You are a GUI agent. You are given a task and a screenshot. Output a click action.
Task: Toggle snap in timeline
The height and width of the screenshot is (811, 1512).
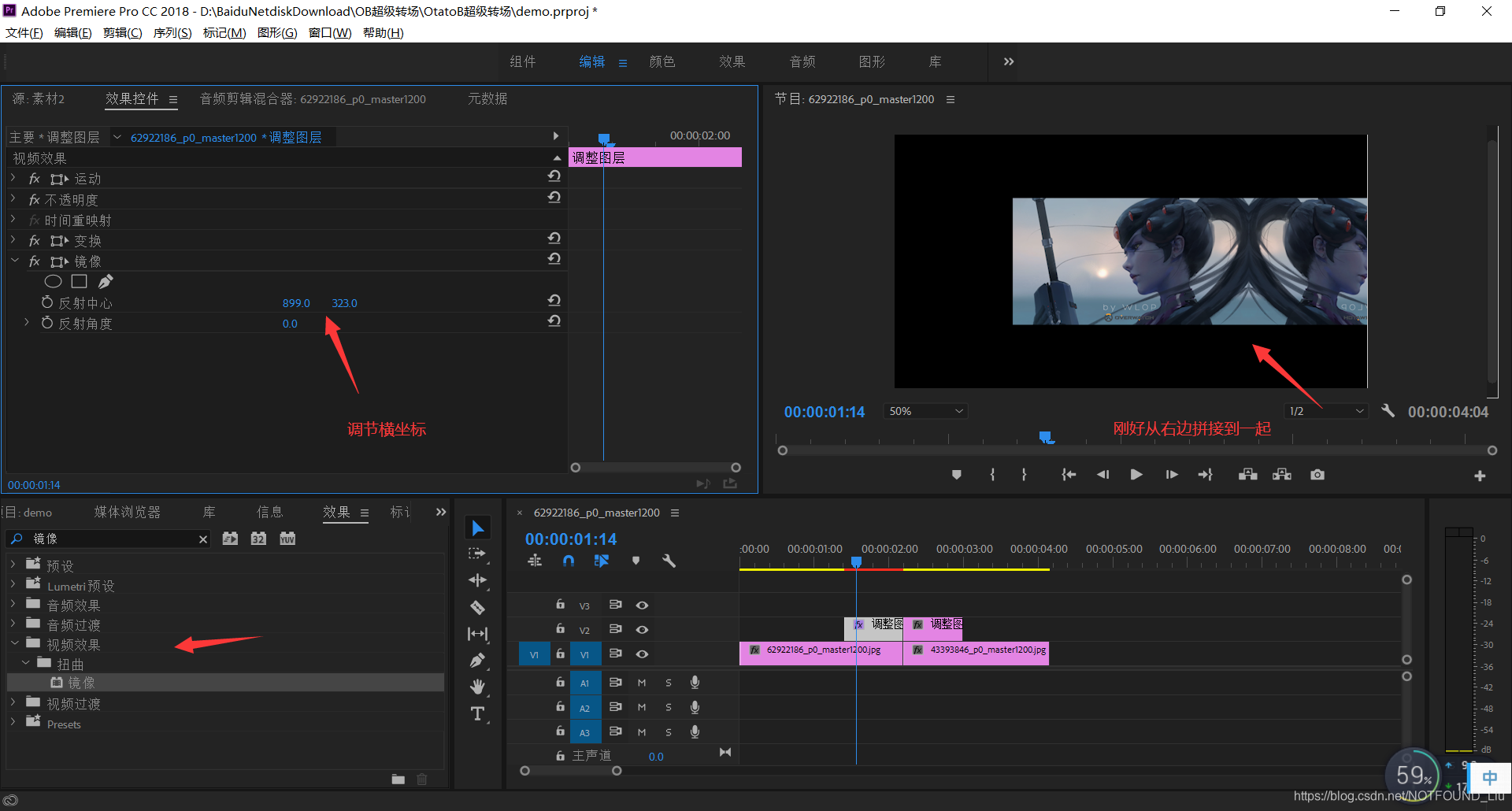569,561
